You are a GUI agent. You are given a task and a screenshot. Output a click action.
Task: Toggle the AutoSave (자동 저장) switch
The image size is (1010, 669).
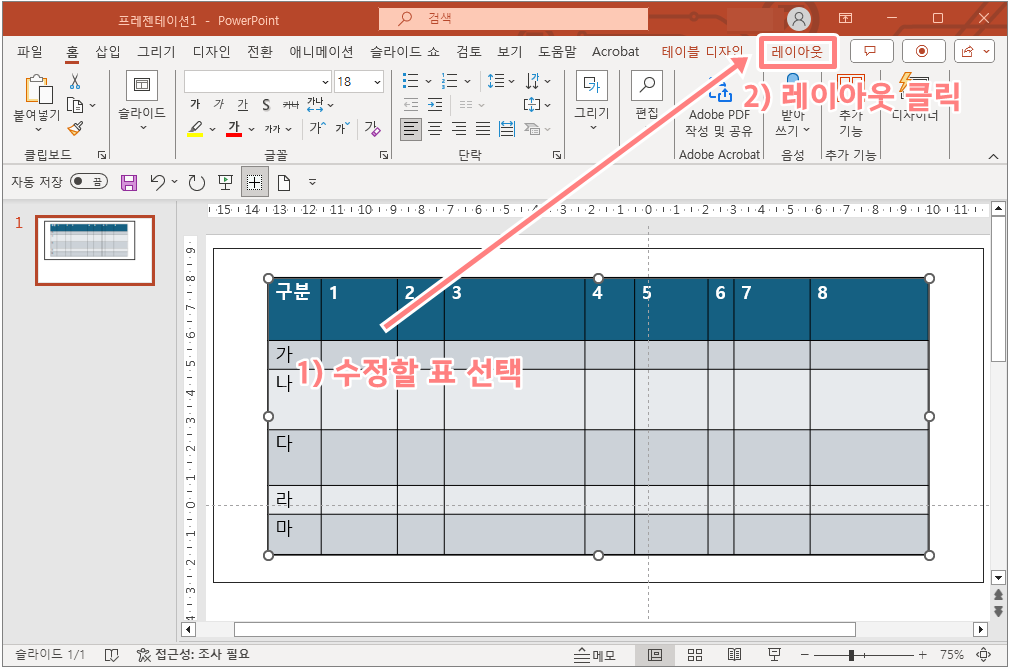[89, 182]
